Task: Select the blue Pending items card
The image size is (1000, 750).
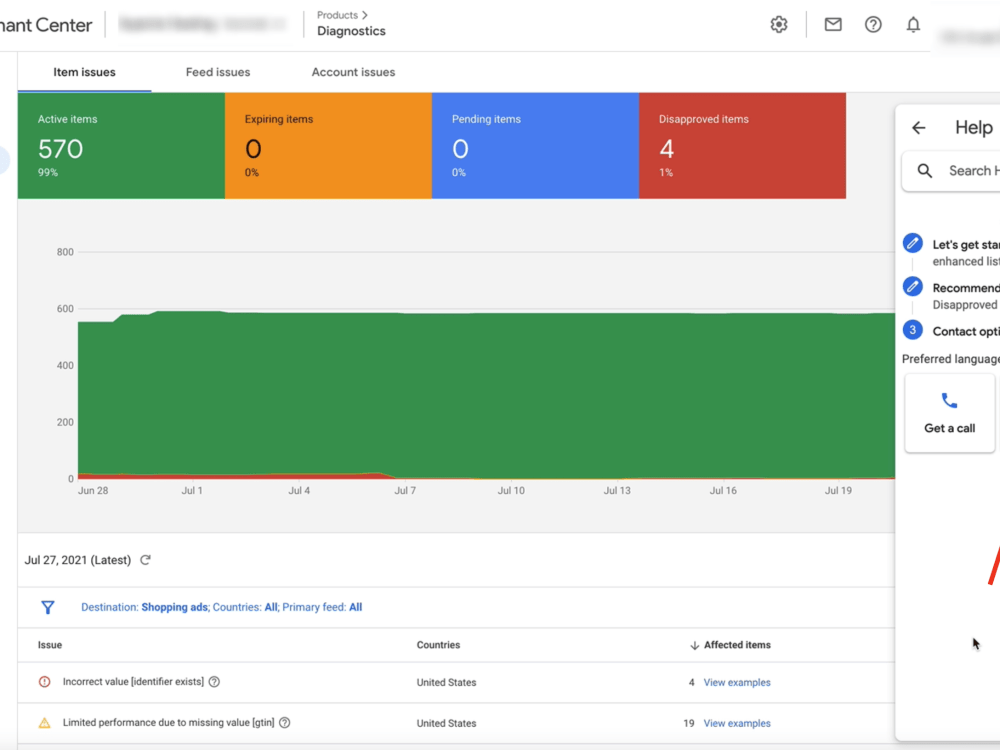Action: (536, 145)
